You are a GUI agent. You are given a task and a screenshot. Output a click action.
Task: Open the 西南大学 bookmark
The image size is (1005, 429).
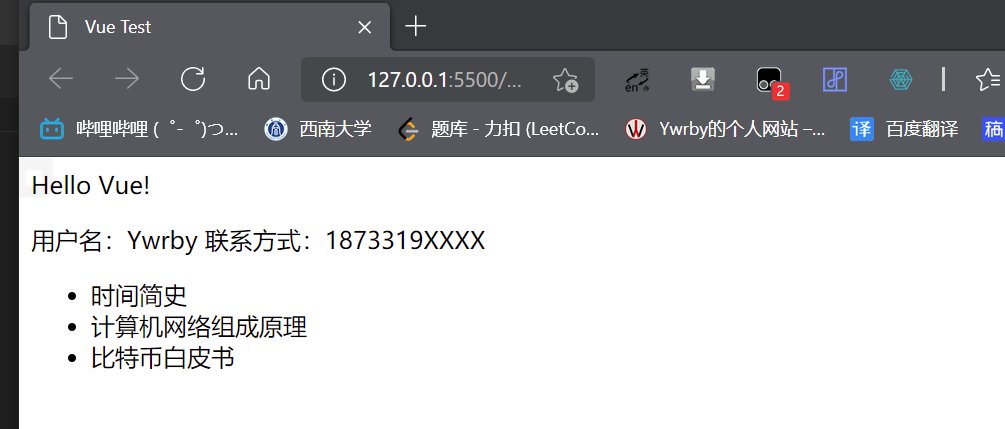318,129
